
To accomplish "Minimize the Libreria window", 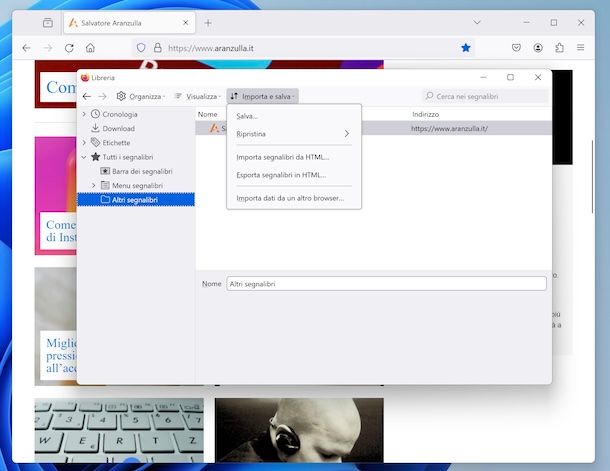I will pyautogui.click(x=484, y=77).
